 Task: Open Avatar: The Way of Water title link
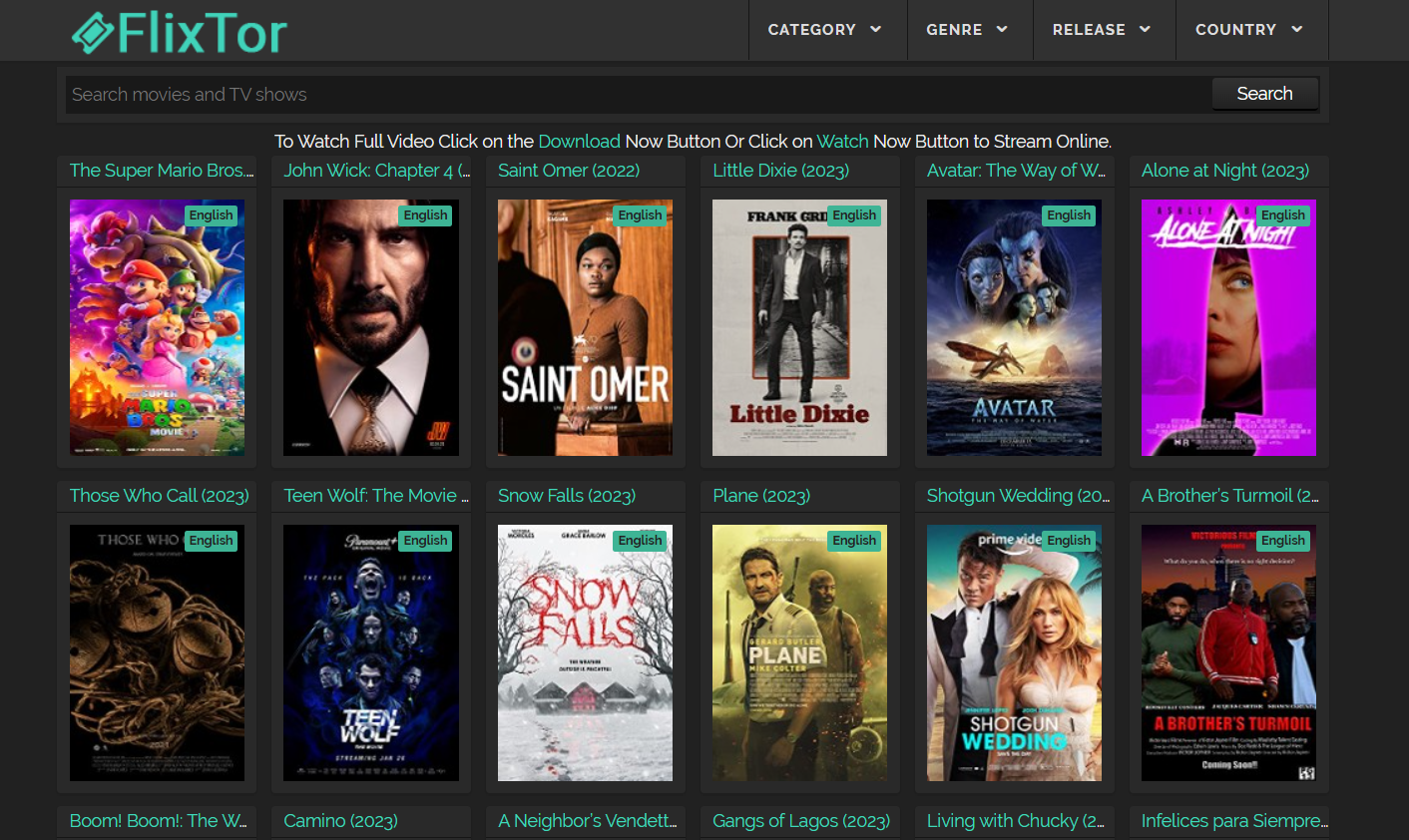1016,171
